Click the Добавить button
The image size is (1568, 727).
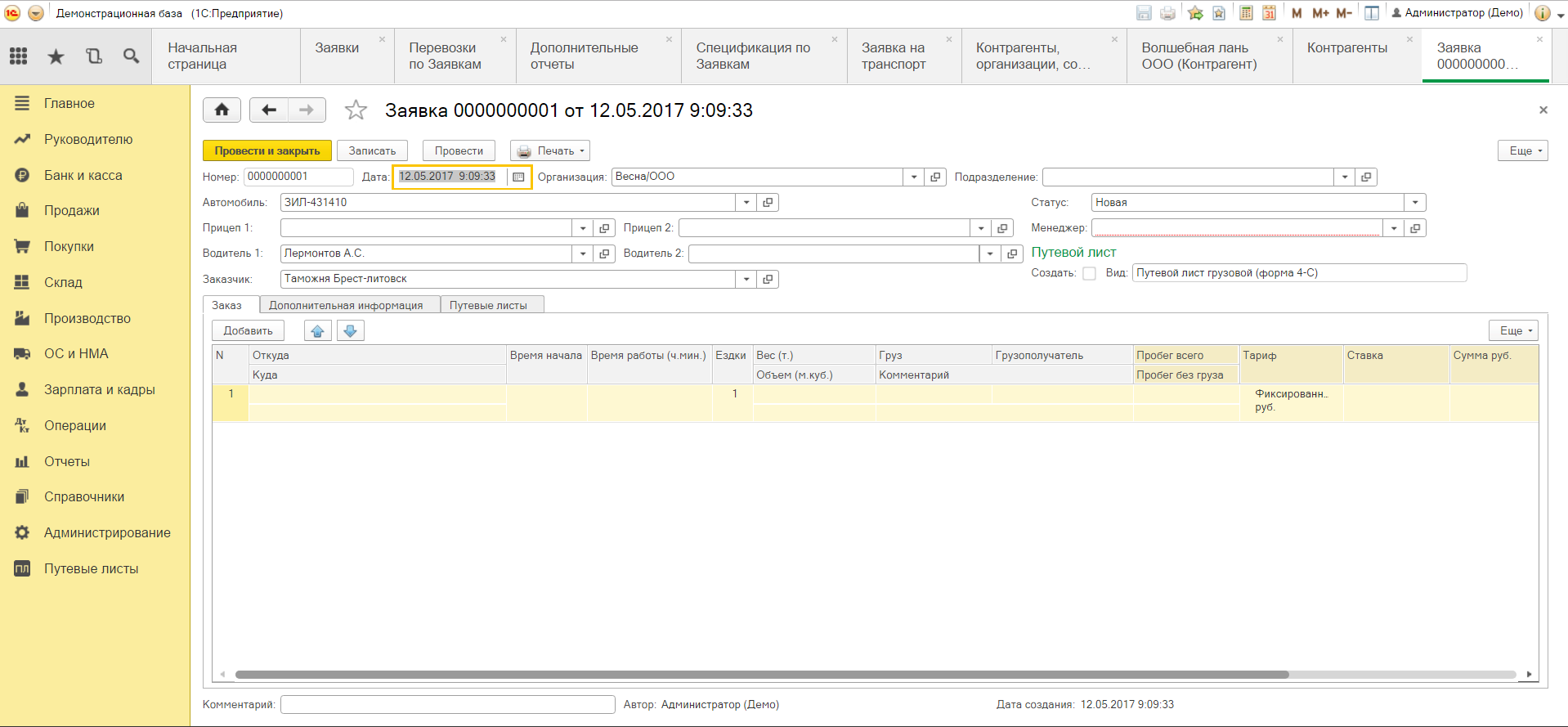[248, 330]
